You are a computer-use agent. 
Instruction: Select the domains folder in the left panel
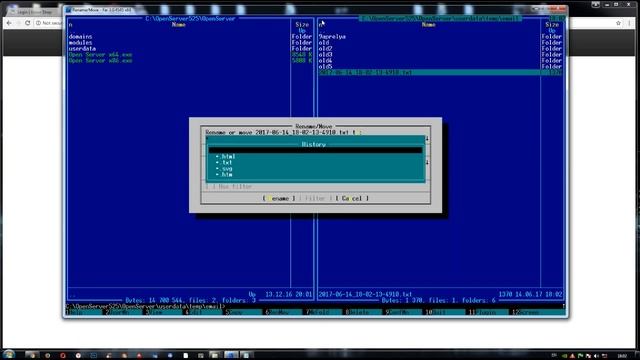[80, 36]
